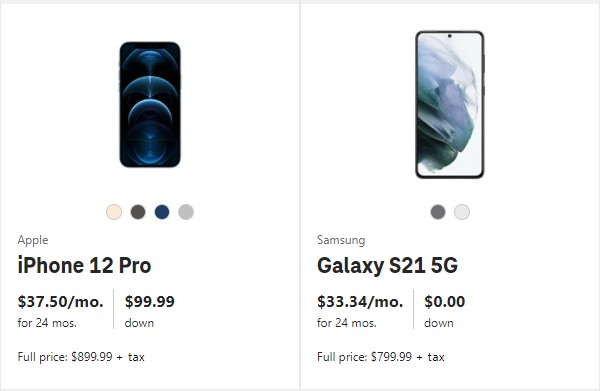The image size is (603, 391).
Task: Click the Galaxy S21 5G title link
Action: [x=387, y=265]
